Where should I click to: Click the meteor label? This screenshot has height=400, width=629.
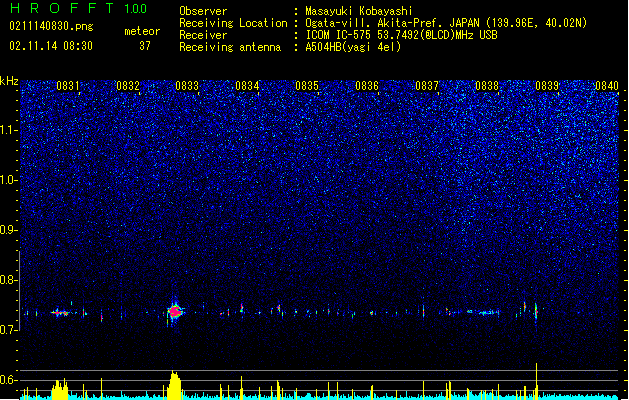142,31
